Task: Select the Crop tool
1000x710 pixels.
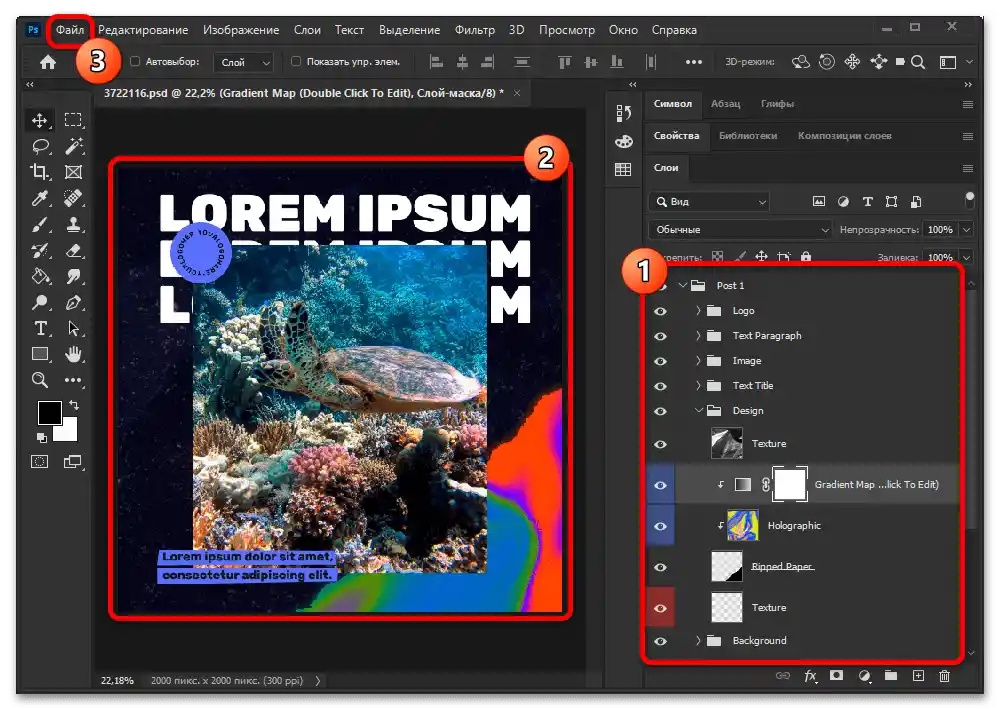Action: tap(41, 172)
